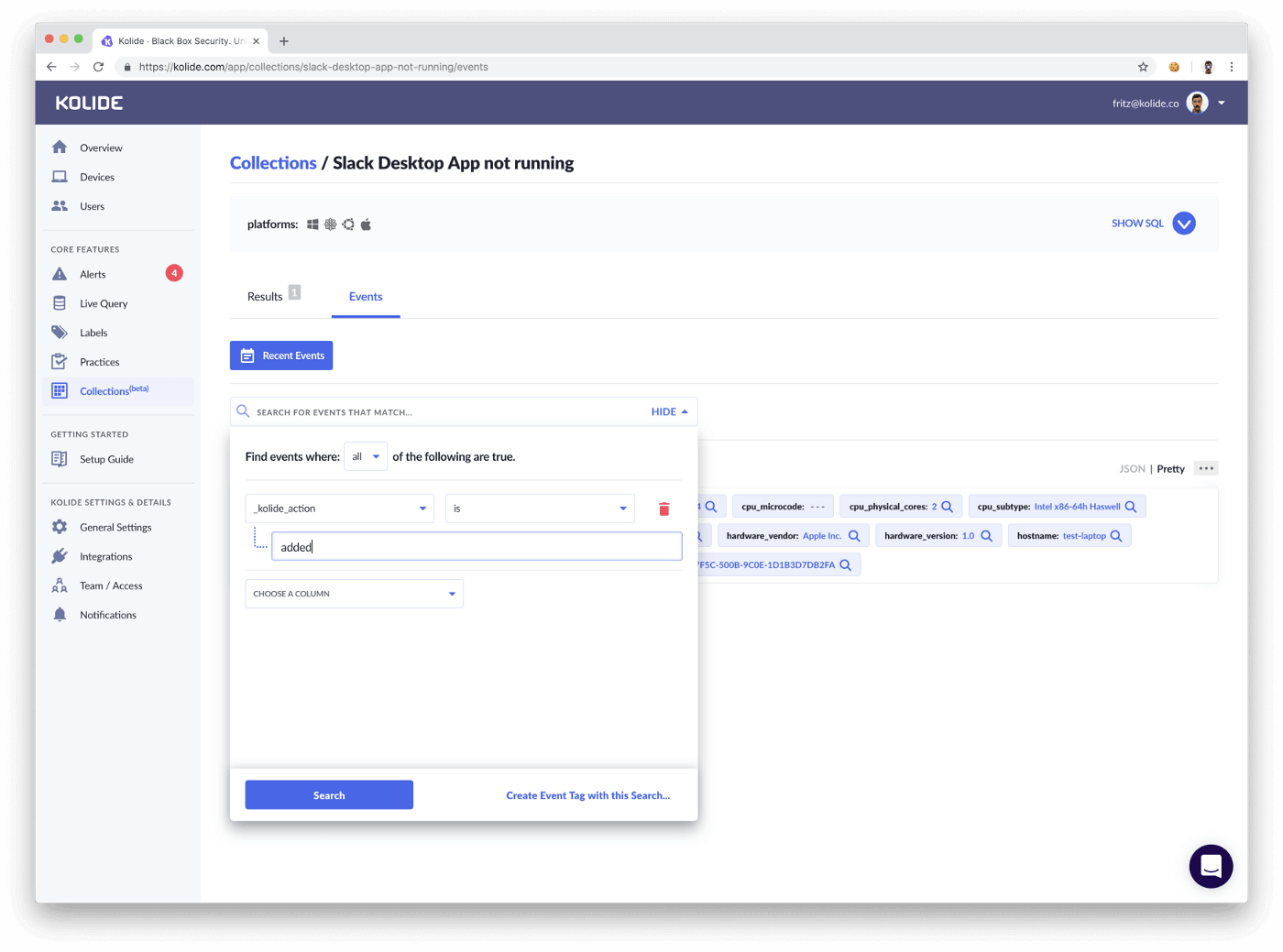The image size is (1283, 952).
Task: Select the Apple platform icon
Action: pyautogui.click(x=366, y=223)
